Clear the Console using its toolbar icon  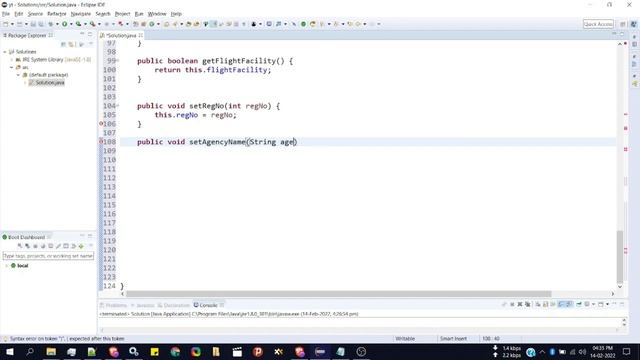[x=538, y=304]
